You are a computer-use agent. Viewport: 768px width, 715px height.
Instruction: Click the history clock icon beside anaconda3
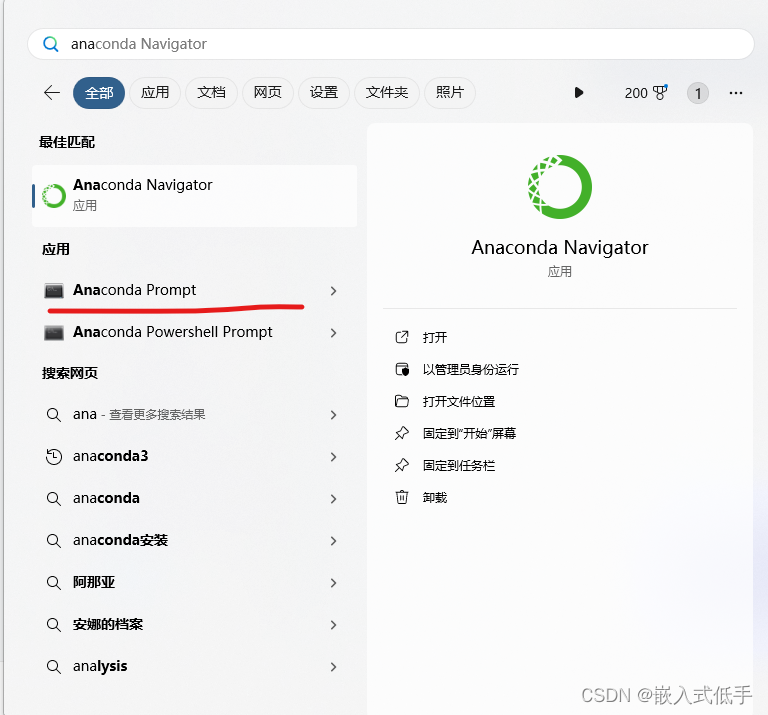[x=53, y=456]
